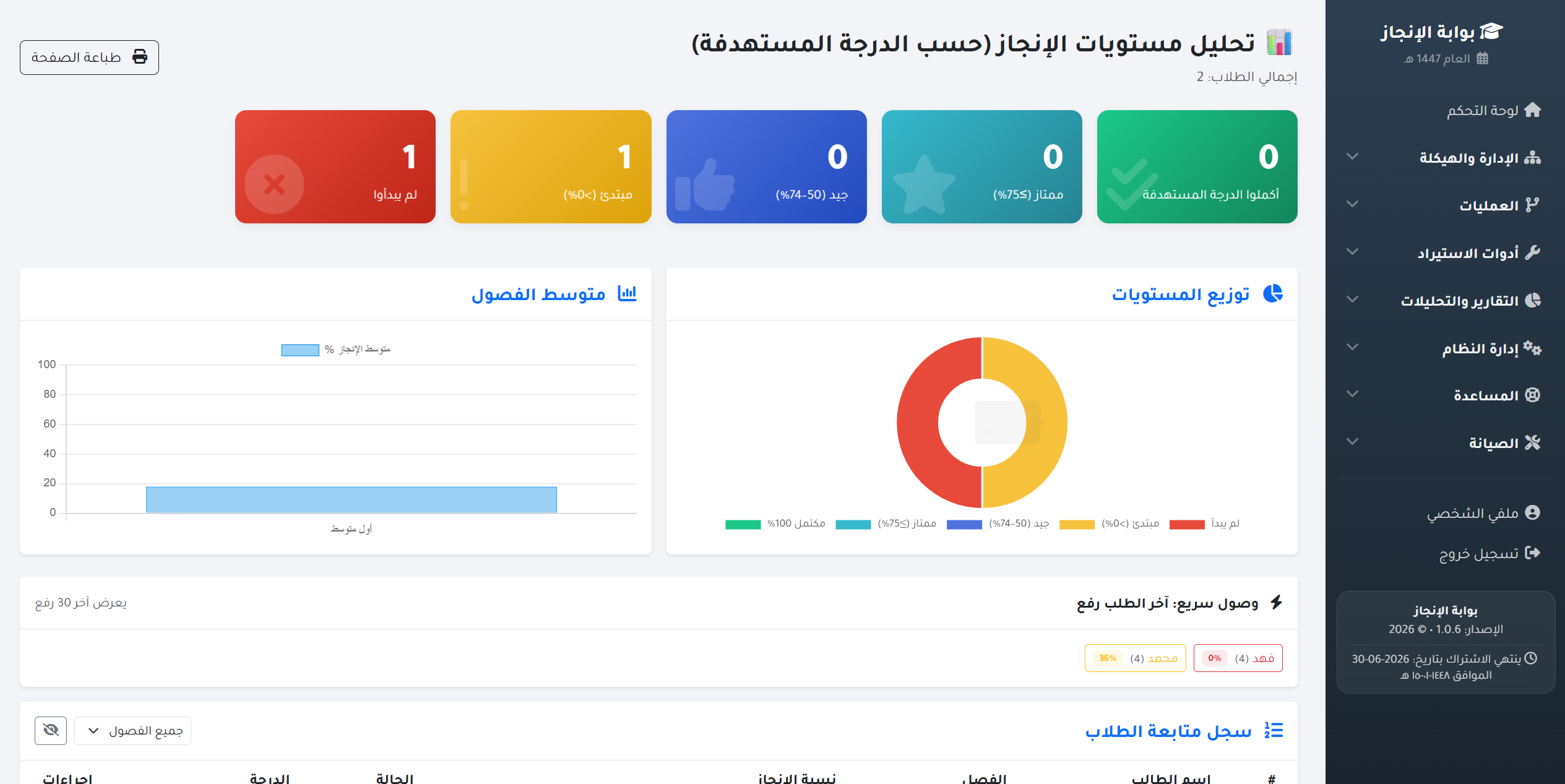
Task: Click the colorful chart icon in page title
Action: [1279, 43]
